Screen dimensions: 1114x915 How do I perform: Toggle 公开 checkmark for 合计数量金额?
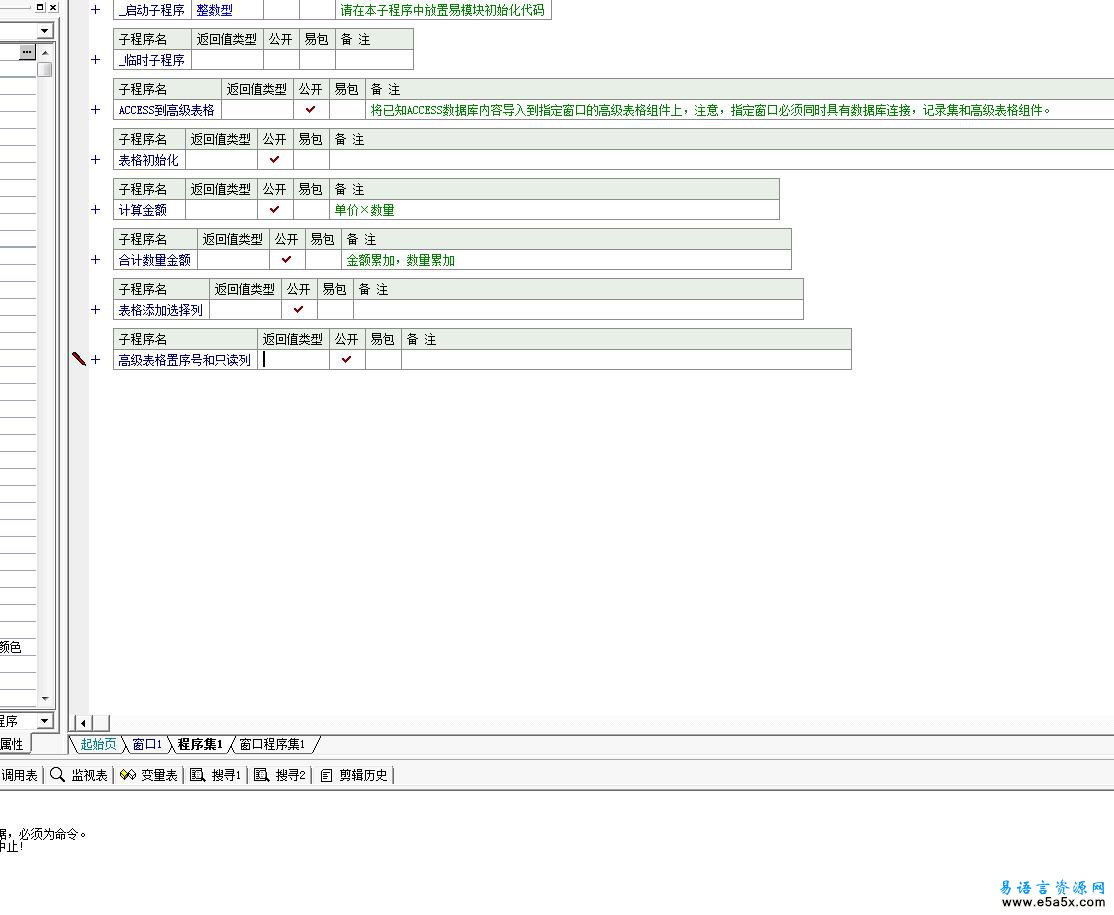point(286,260)
